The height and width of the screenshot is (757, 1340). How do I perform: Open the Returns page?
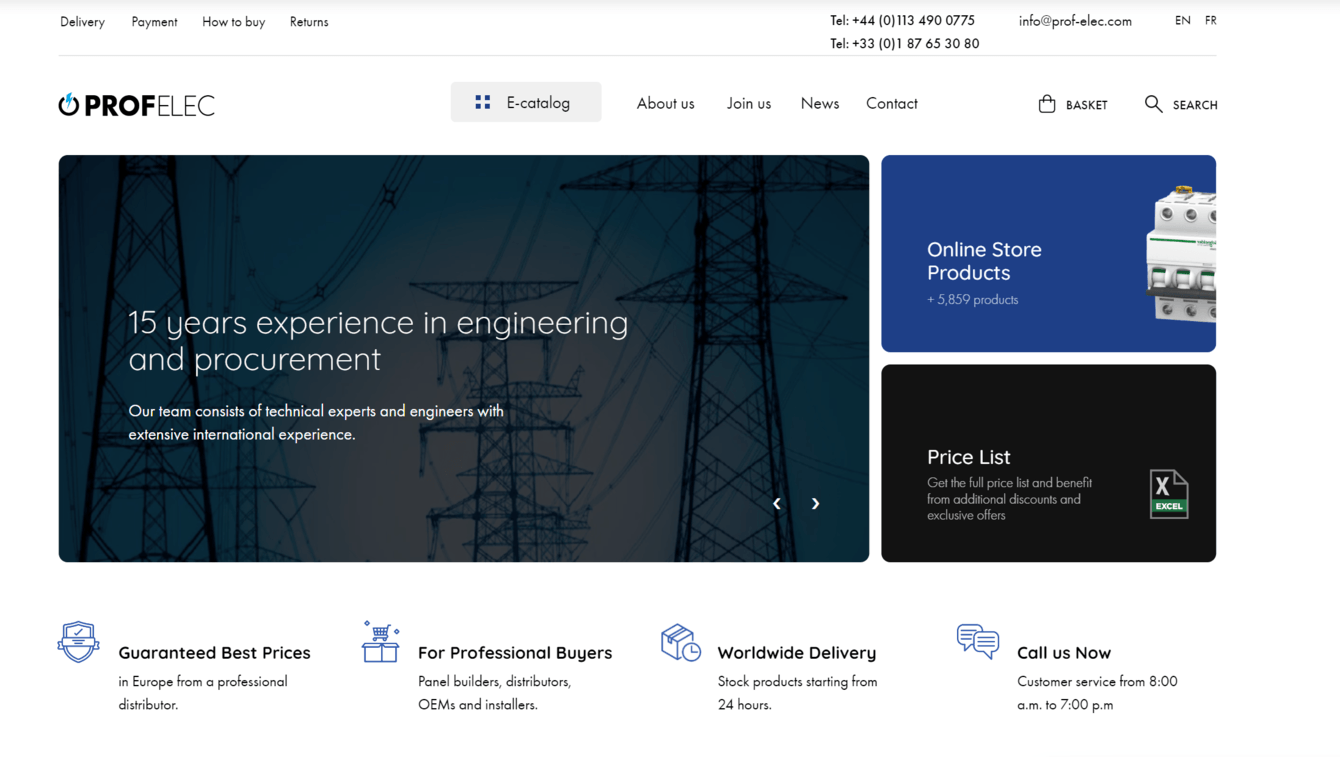pos(309,22)
